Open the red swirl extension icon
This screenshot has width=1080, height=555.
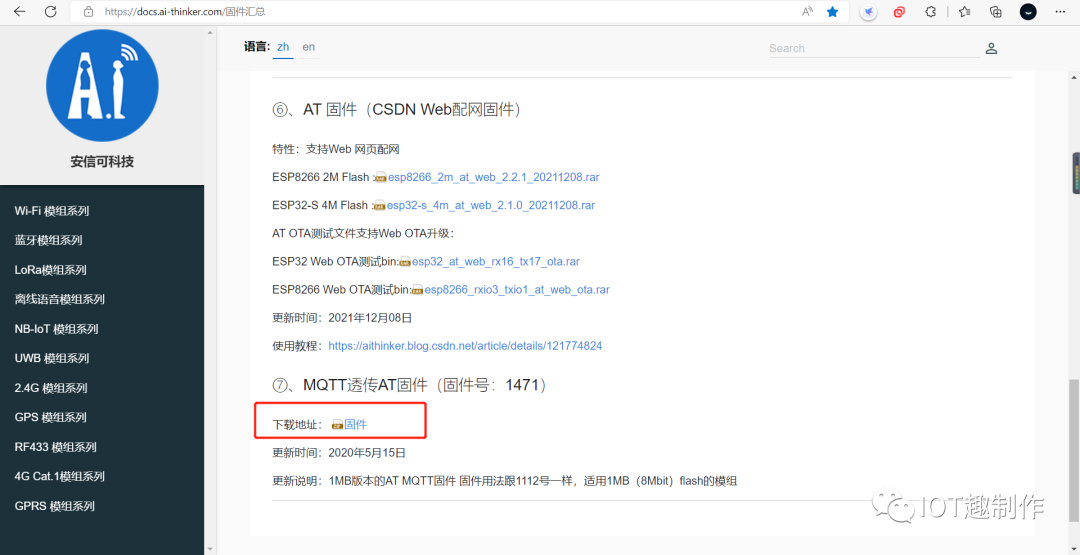coord(899,12)
